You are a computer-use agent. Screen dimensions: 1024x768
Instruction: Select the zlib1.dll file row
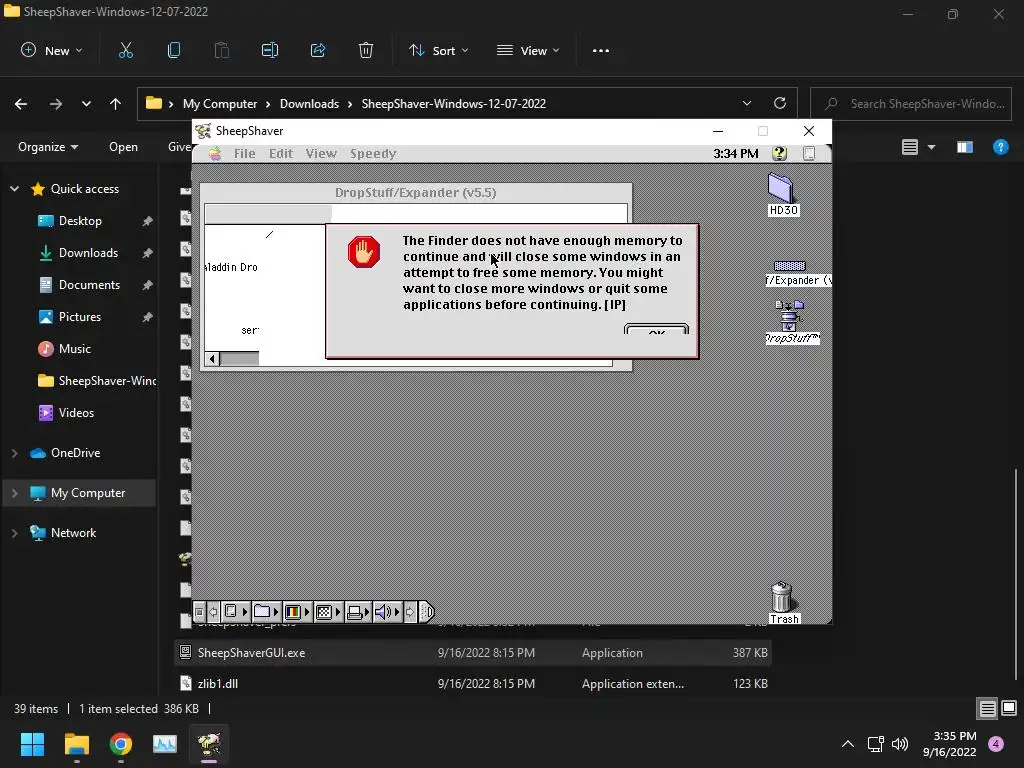point(473,683)
